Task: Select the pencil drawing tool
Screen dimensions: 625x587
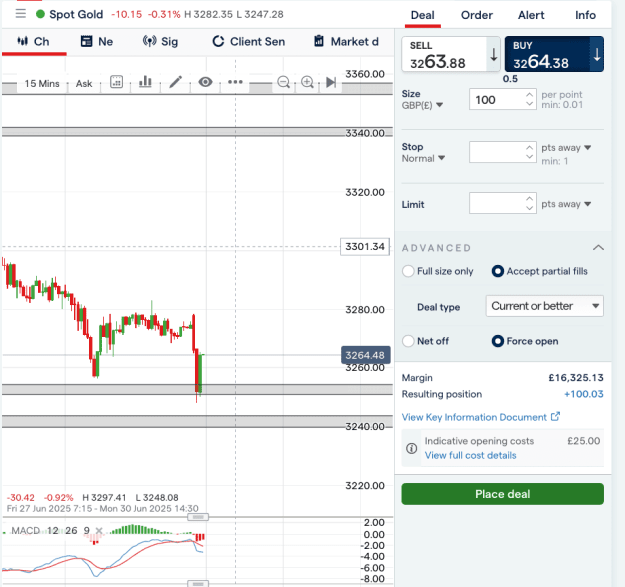Action: [x=176, y=82]
